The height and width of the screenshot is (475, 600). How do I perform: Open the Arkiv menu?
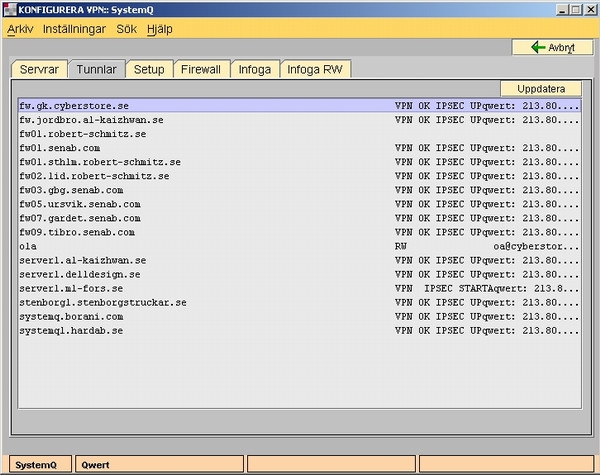(20, 29)
